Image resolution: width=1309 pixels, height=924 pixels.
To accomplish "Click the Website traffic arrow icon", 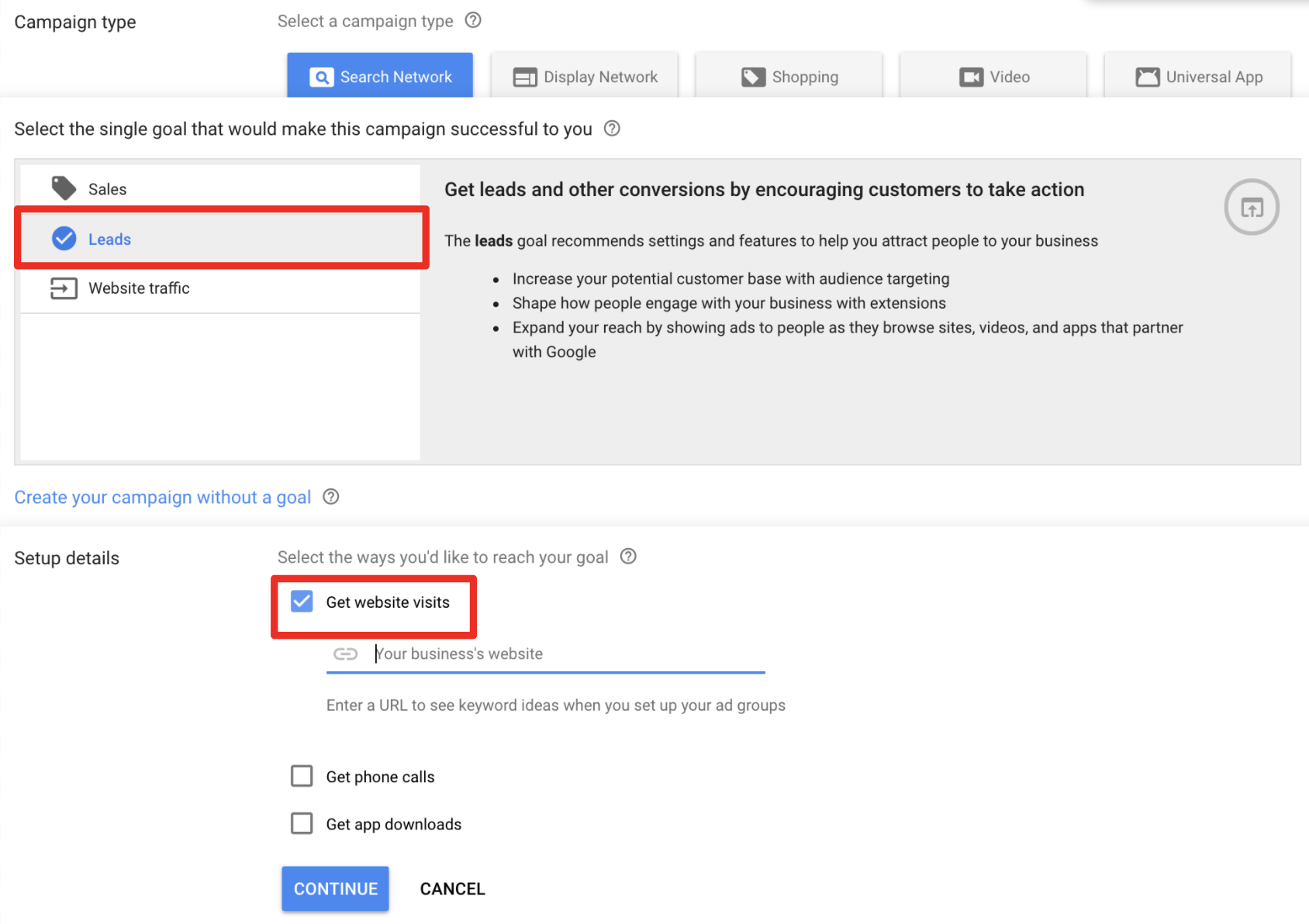I will (64, 288).
